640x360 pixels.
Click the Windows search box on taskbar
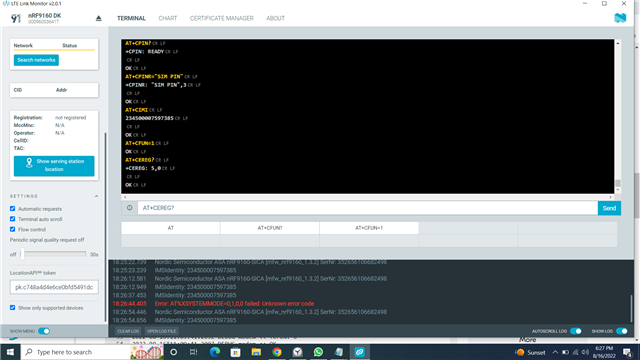pos(75,352)
